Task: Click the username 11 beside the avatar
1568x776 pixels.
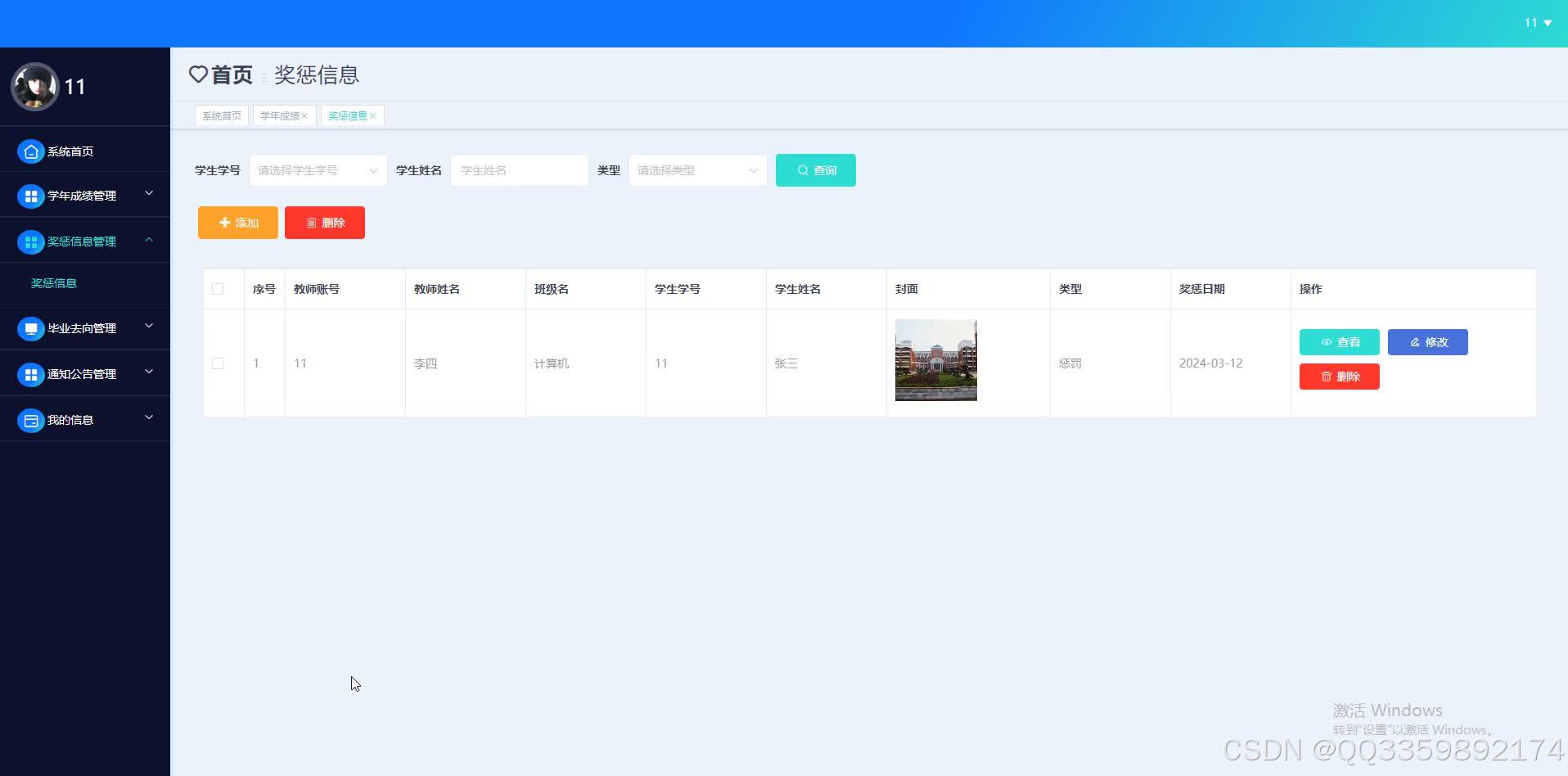Action: coord(74,87)
